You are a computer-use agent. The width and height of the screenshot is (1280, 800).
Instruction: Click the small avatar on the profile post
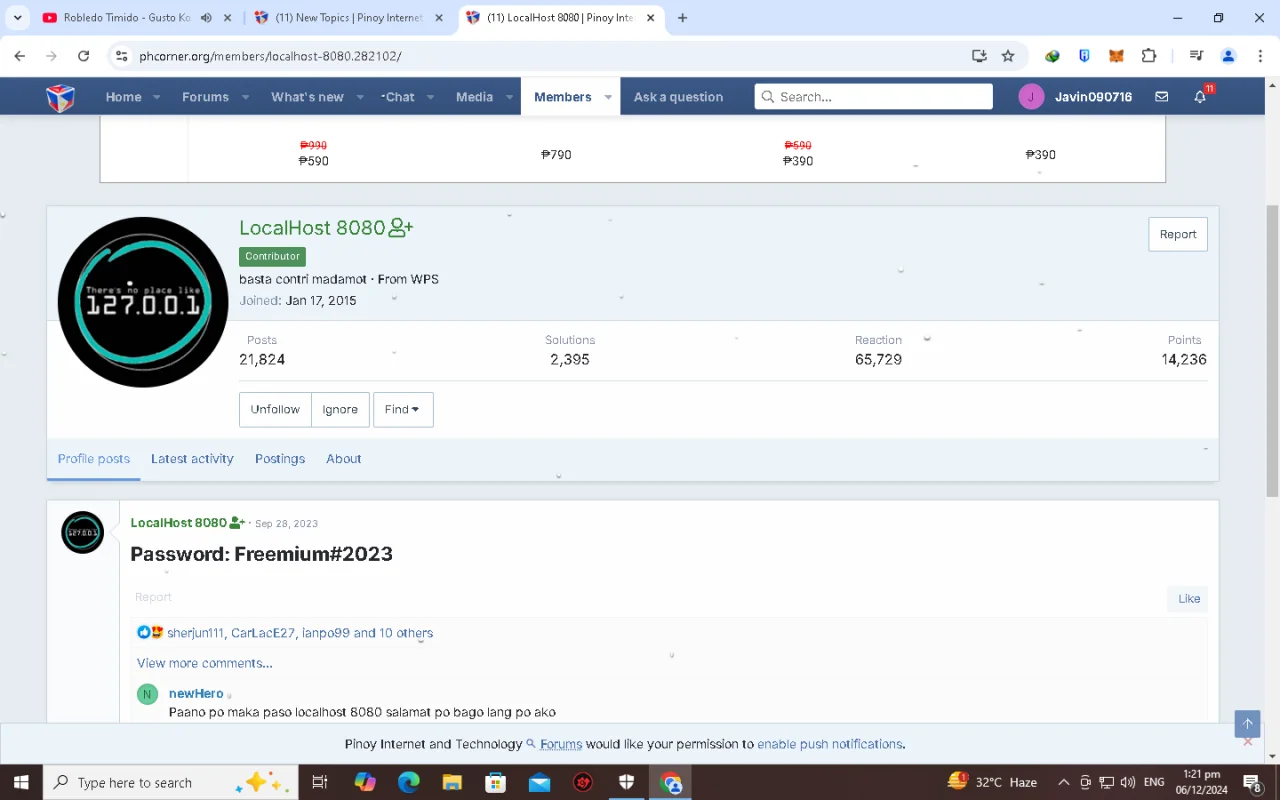83,533
